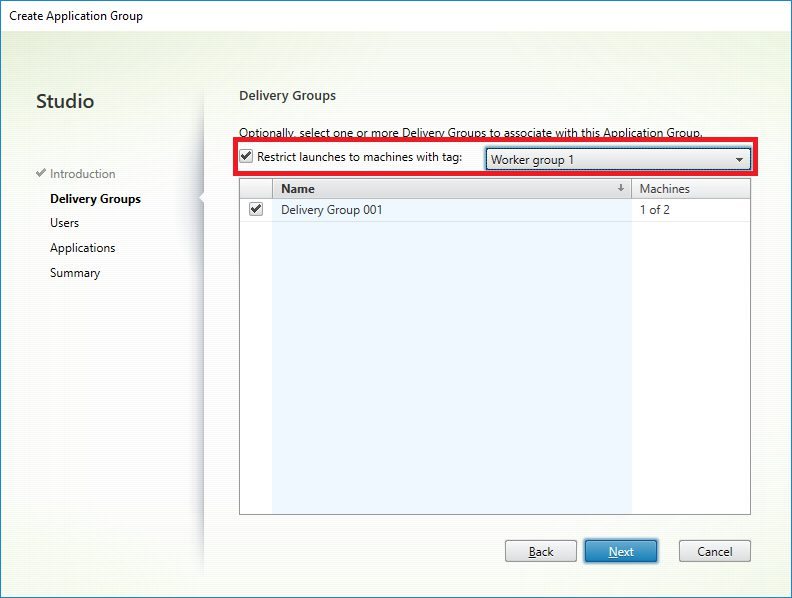Click Next to continue the wizard
Viewport: 792px width, 598px height.
pos(620,551)
